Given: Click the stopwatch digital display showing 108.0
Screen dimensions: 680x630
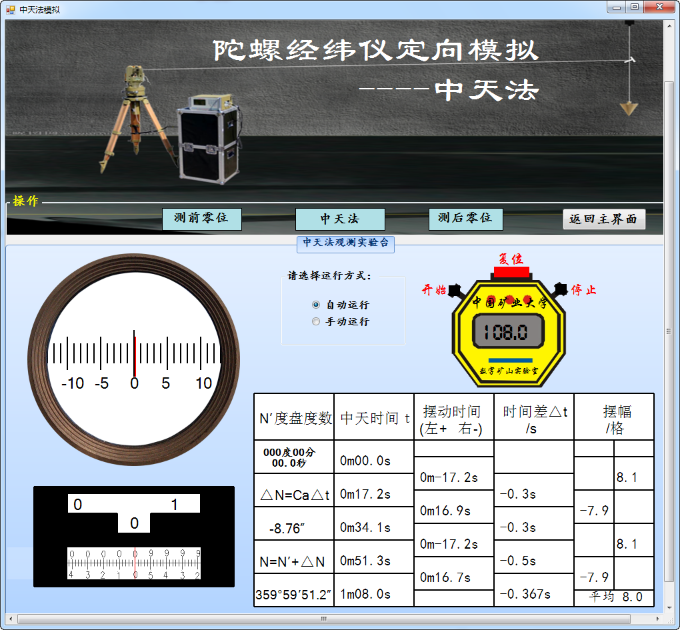Looking at the screenshot, I should coord(508,333).
